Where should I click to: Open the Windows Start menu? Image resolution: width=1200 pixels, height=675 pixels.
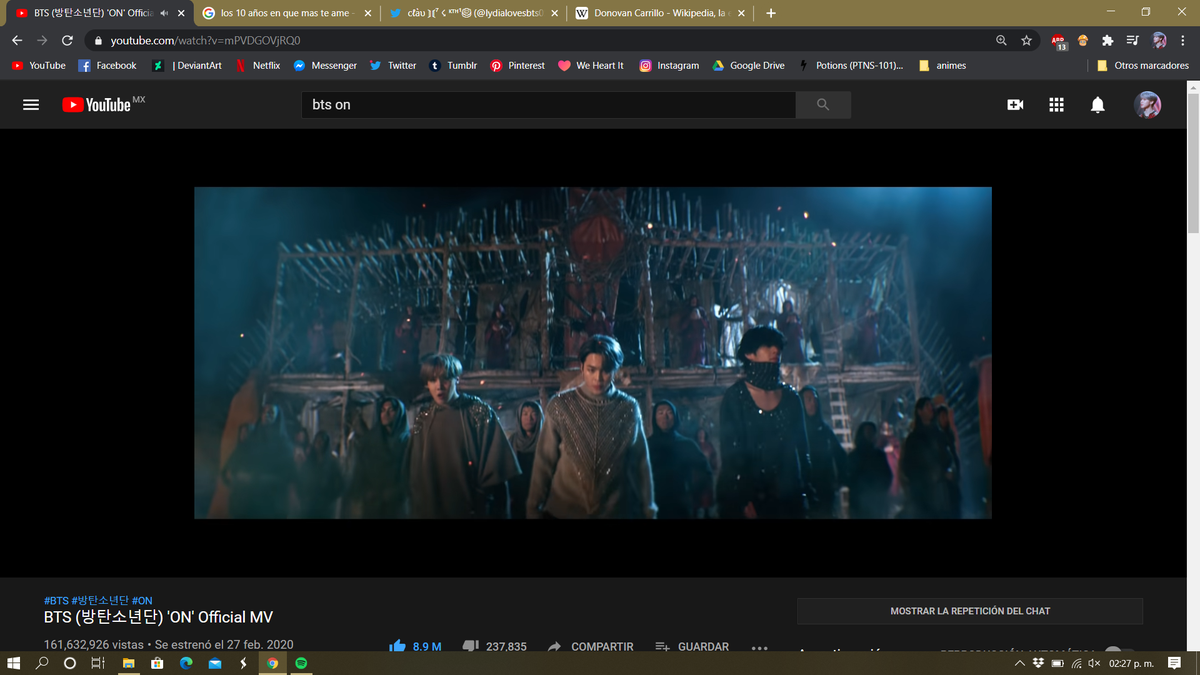point(14,663)
